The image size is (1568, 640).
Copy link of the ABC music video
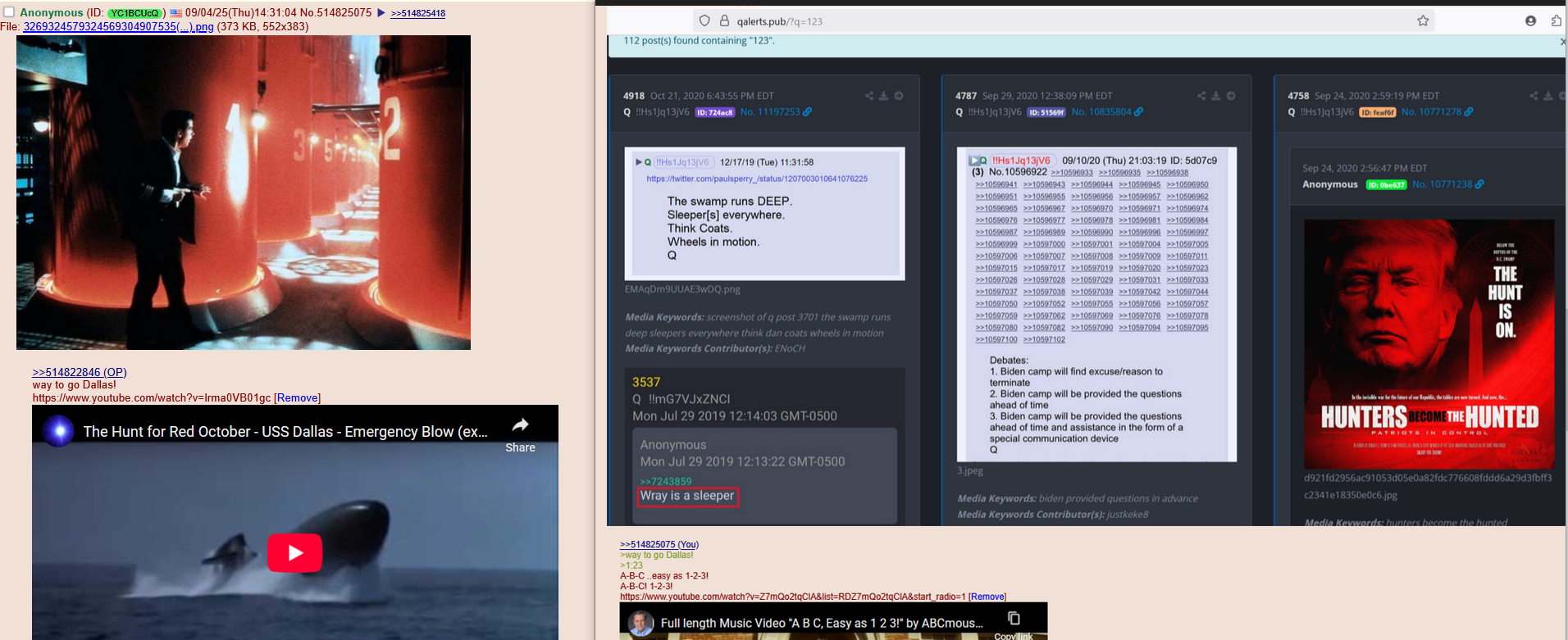(x=1014, y=624)
